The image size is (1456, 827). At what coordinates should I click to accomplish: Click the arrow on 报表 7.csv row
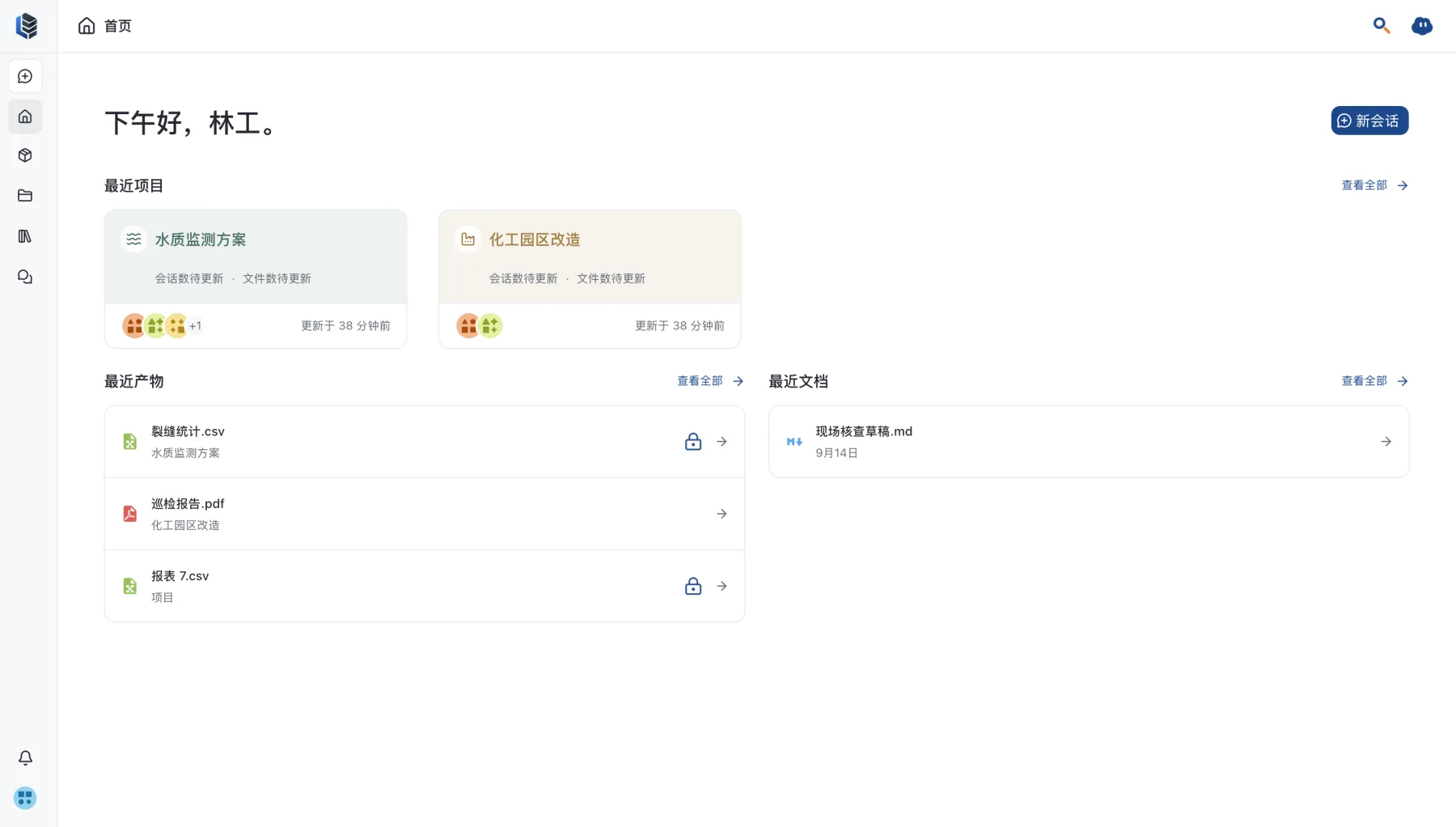click(722, 586)
